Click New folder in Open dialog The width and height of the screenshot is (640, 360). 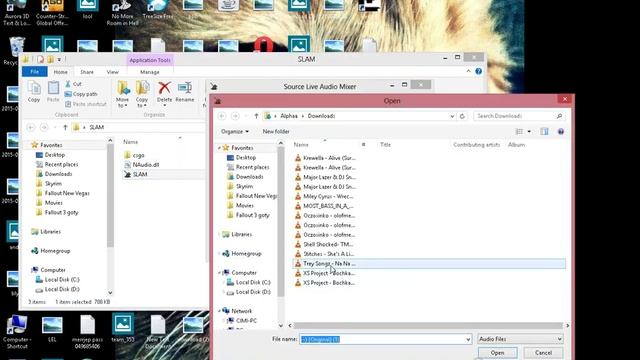click(276, 131)
